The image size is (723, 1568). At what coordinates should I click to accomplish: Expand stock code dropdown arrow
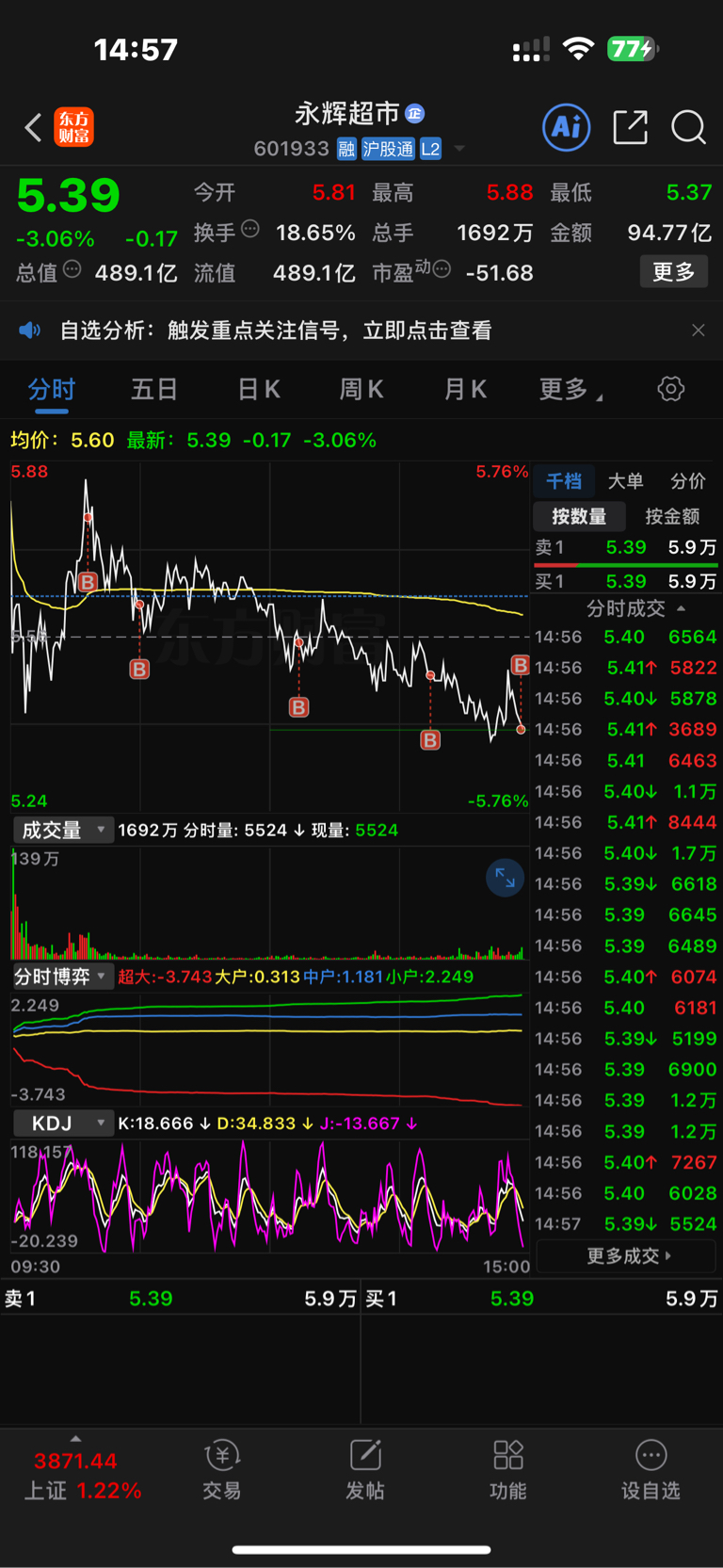(x=459, y=149)
